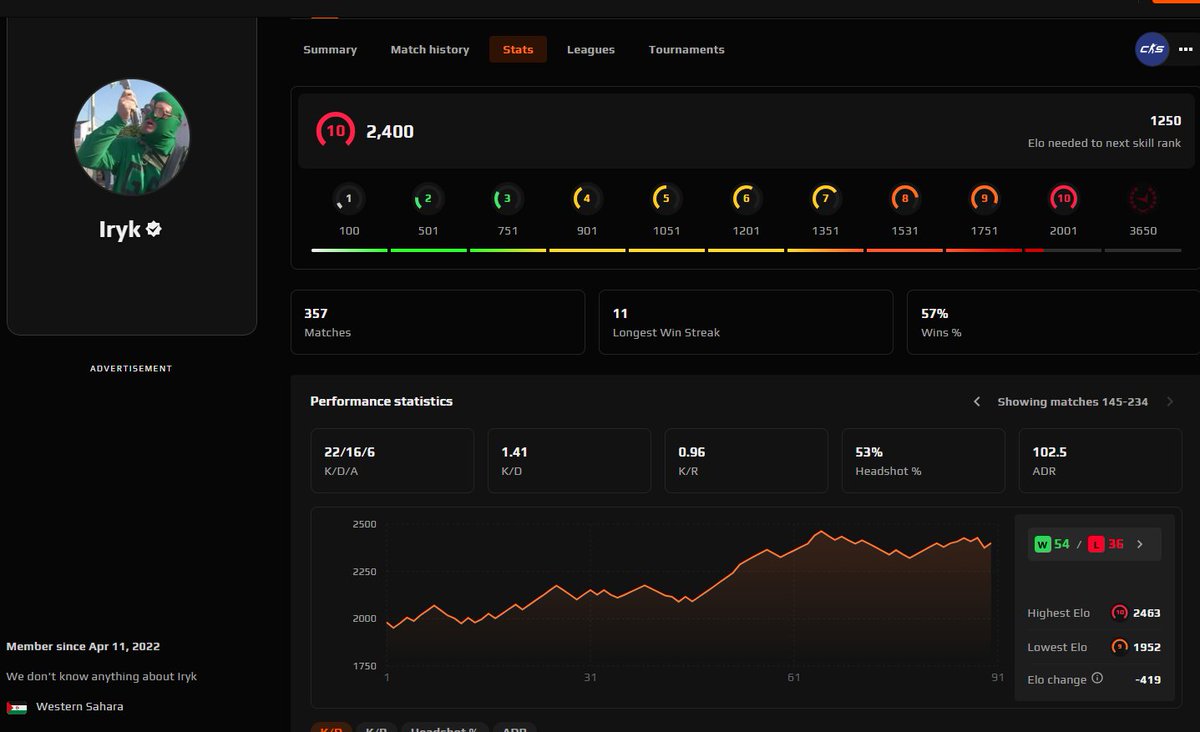Click the skill level 6 badge icon
This screenshot has height=732, width=1200.
click(746, 199)
